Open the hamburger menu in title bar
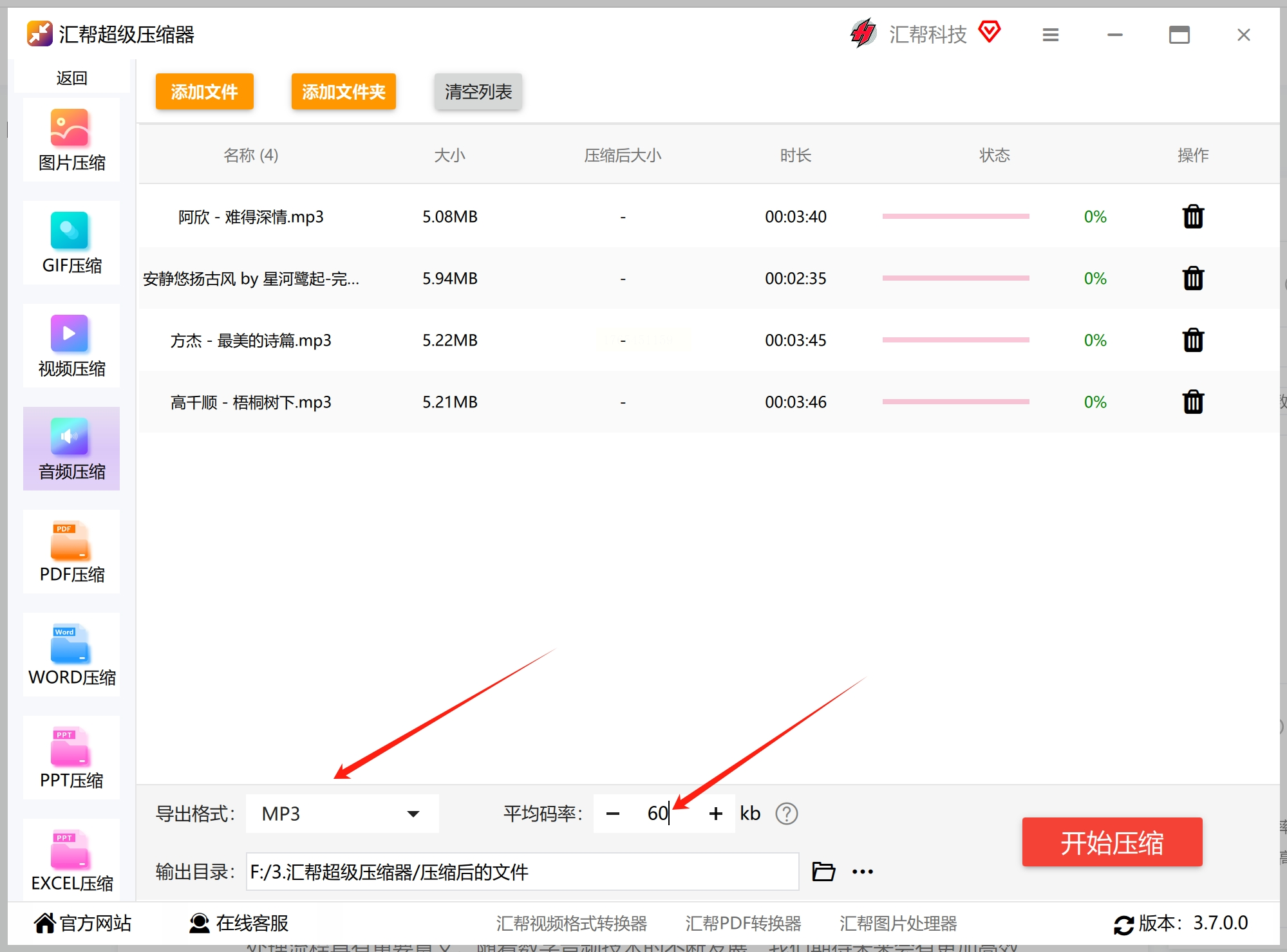 click(x=1050, y=35)
